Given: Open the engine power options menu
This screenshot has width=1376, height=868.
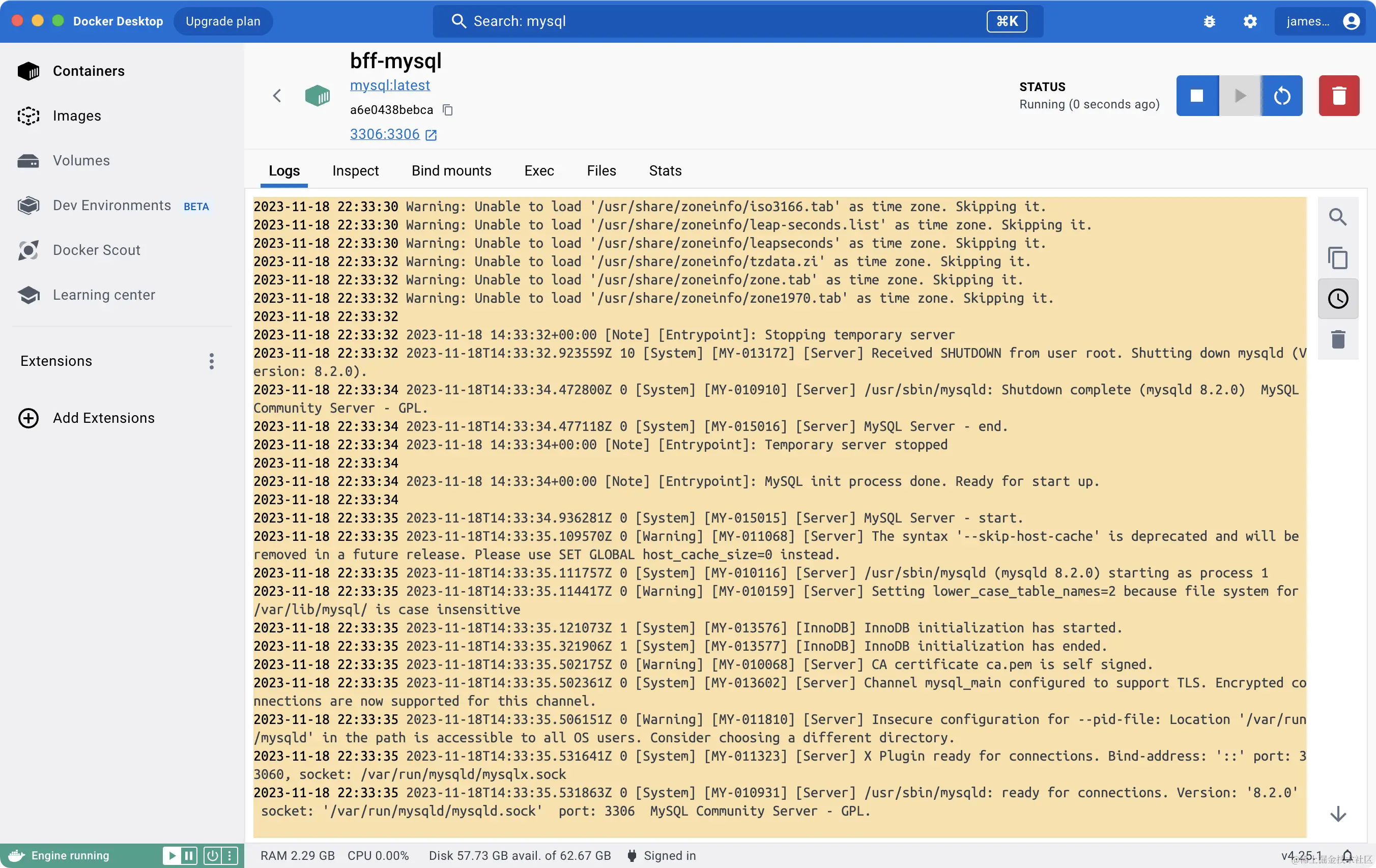Looking at the screenshot, I should pyautogui.click(x=212, y=855).
